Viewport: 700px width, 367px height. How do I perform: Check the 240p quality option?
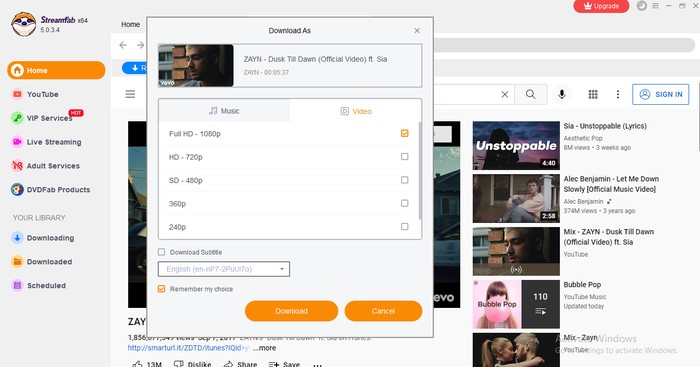pyautogui.click(x=404, y=226)
